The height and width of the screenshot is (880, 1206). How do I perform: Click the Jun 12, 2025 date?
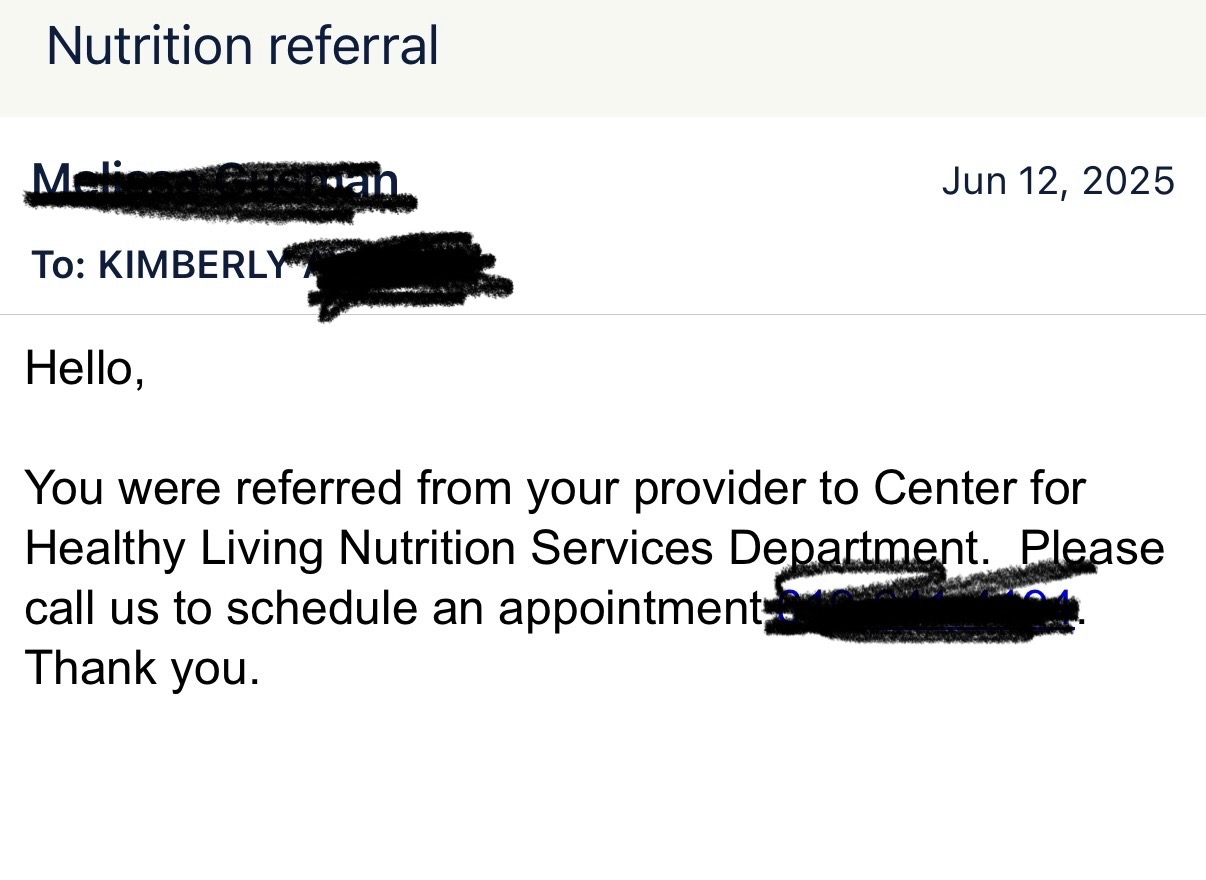1058,181
